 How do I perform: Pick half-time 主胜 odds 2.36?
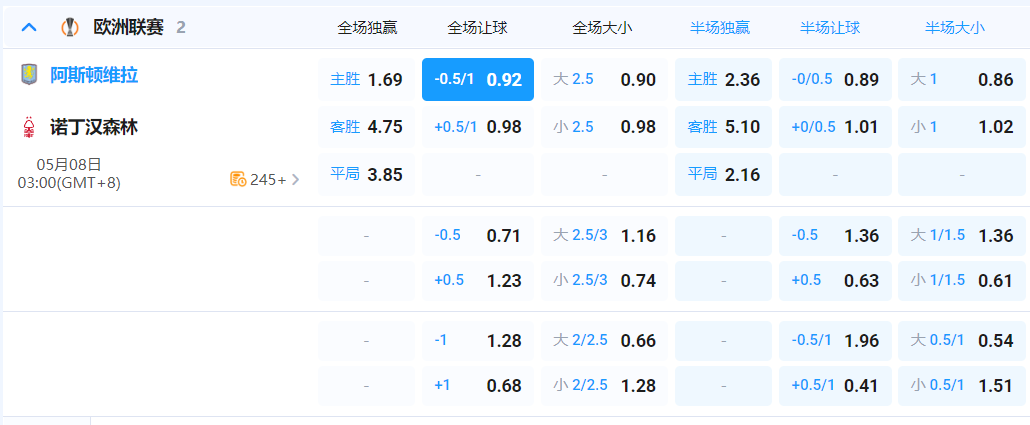coord(723,79)
